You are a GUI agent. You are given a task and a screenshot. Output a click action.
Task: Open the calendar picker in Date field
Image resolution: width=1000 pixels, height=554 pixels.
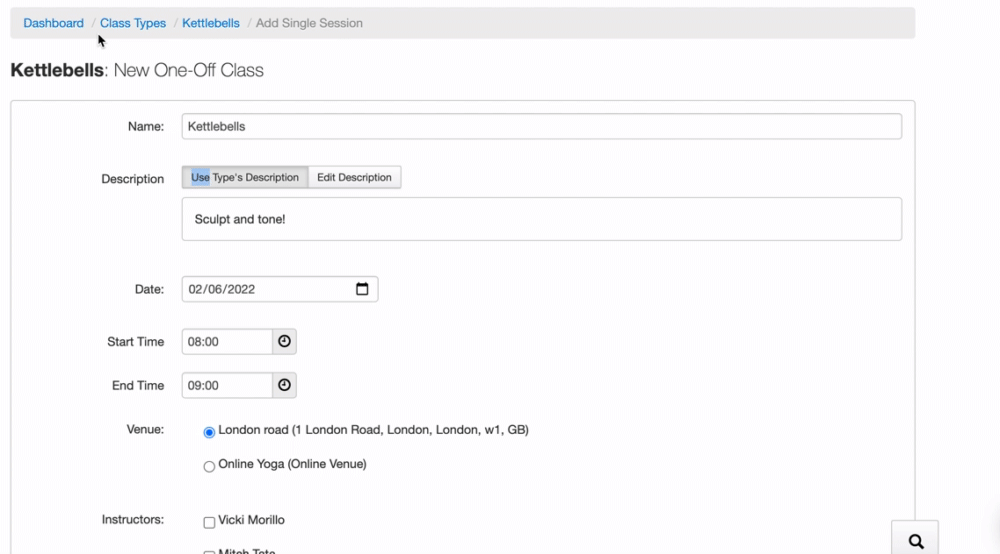pyautogui.click(x=362, y=289)
